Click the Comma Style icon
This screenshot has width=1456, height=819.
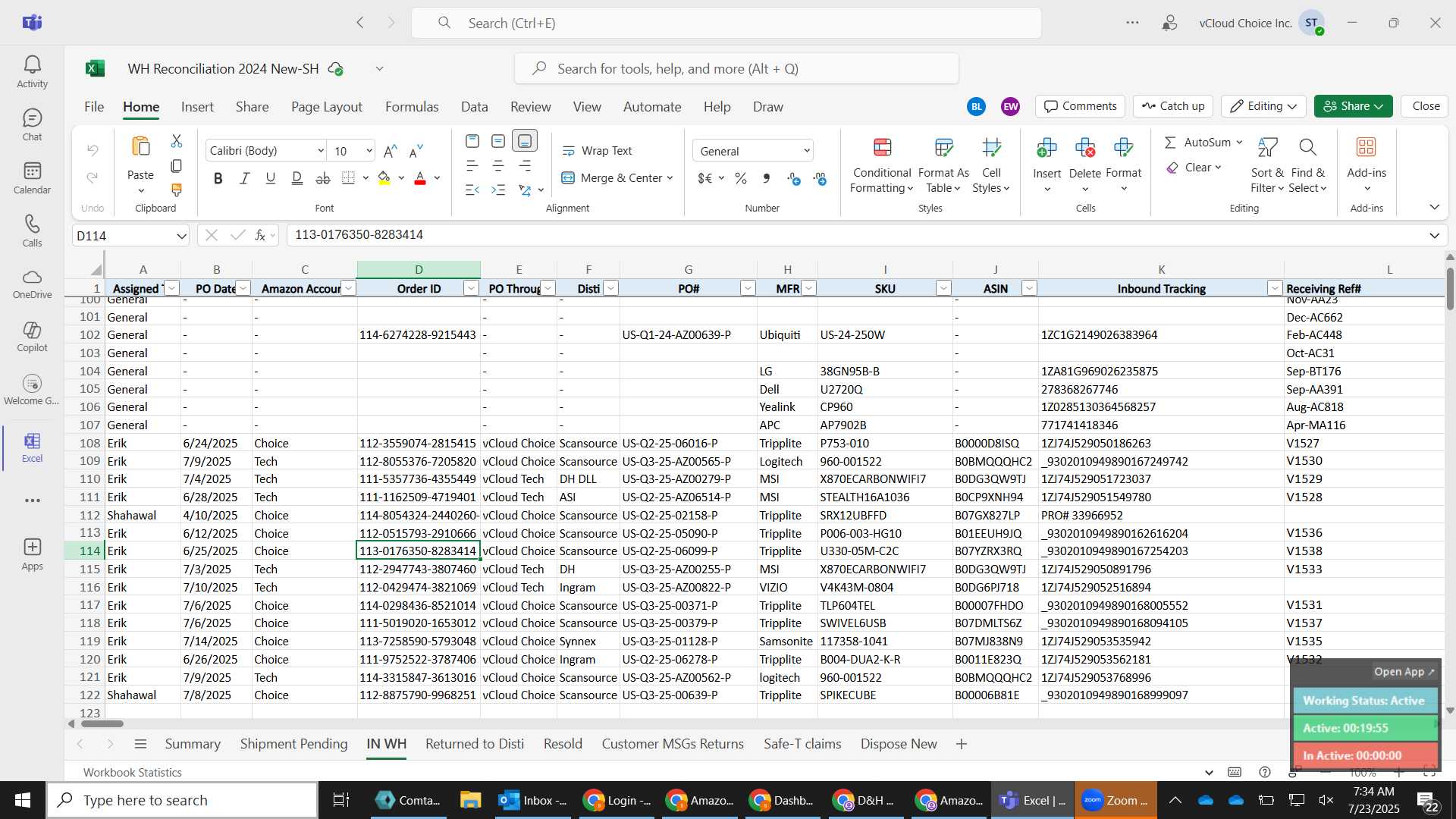coord(767,178)
